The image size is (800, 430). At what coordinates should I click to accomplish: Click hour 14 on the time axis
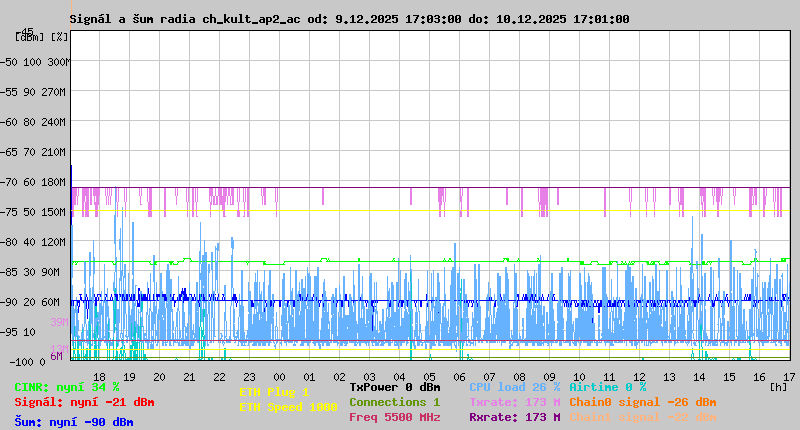(x=700, y=376)
